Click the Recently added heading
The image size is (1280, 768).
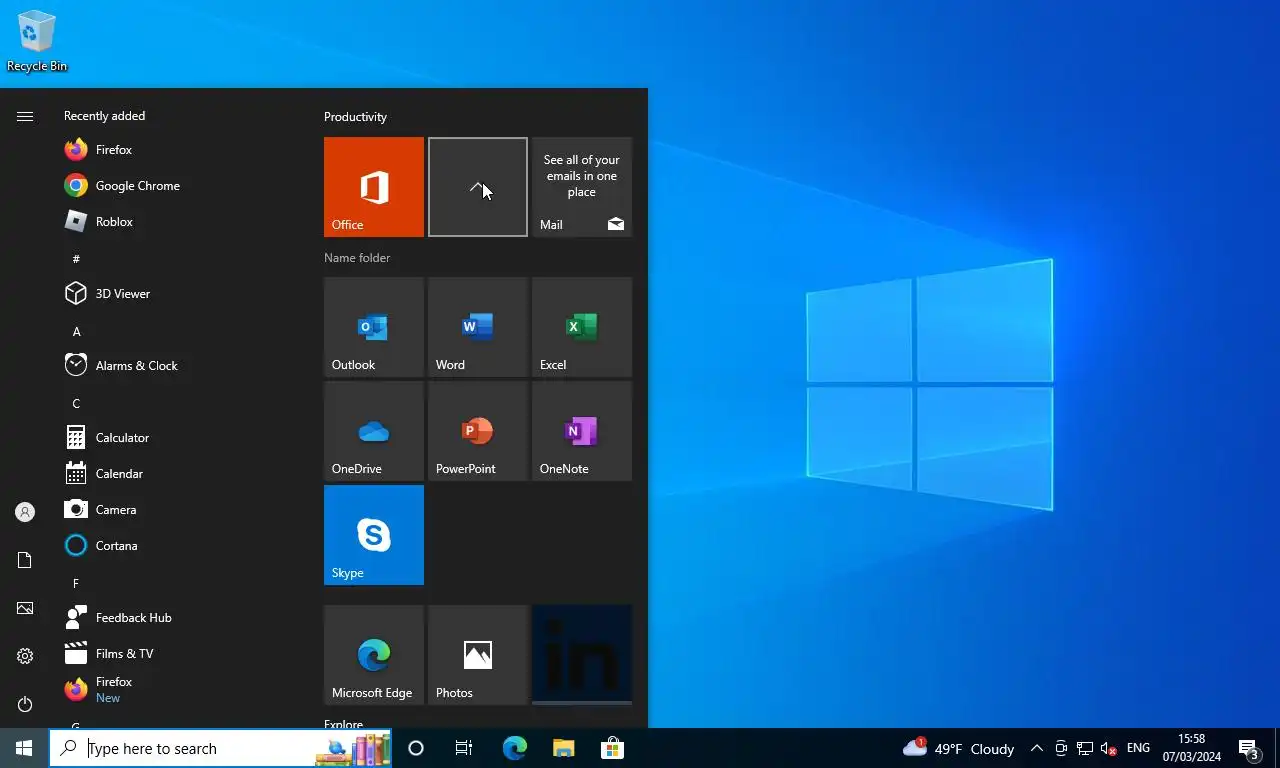(104, 116)
